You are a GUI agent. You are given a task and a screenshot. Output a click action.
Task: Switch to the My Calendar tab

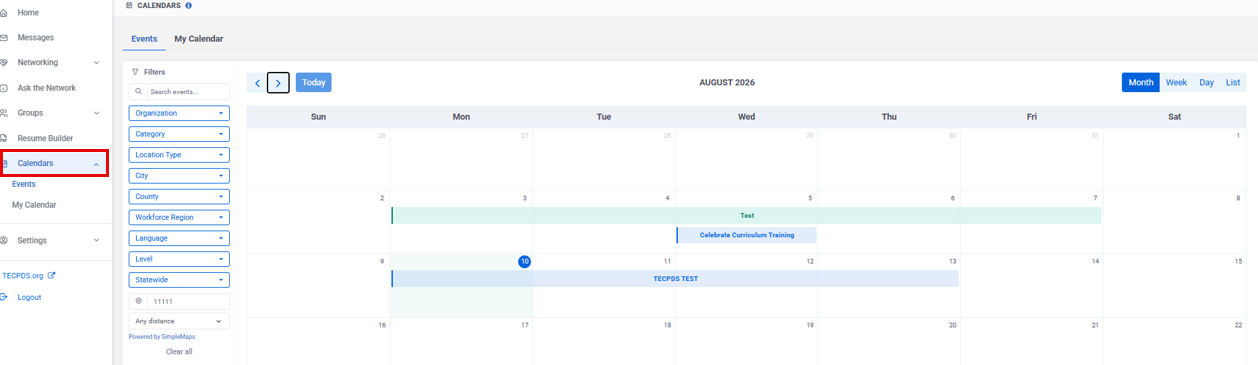199,39
